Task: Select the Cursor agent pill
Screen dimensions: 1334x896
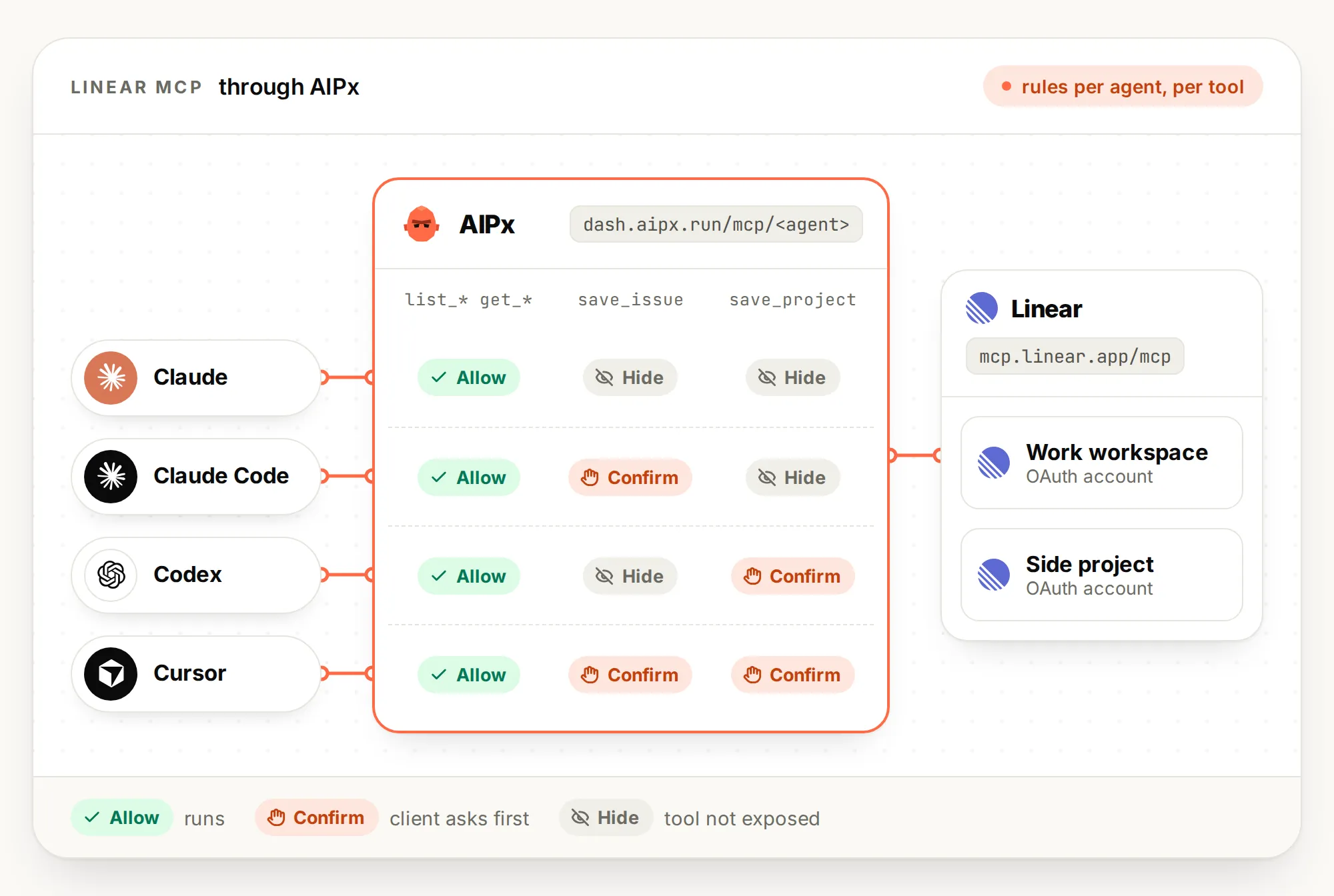Action: [196, 674]
